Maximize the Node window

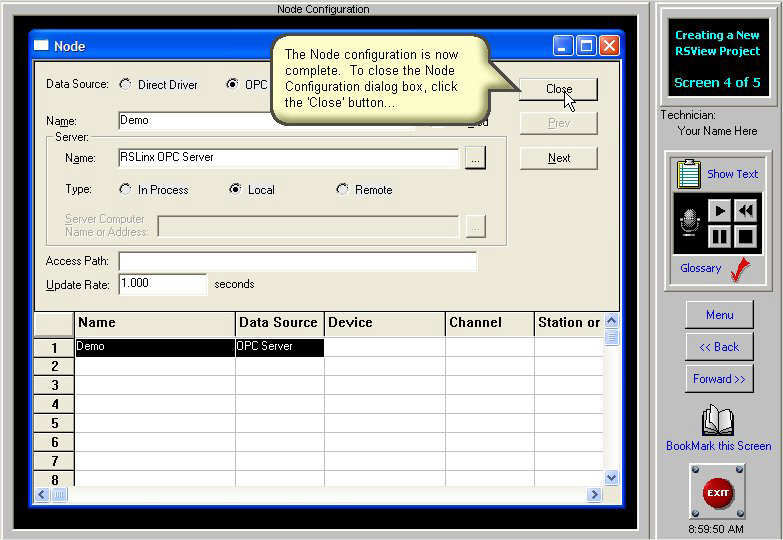586,46
